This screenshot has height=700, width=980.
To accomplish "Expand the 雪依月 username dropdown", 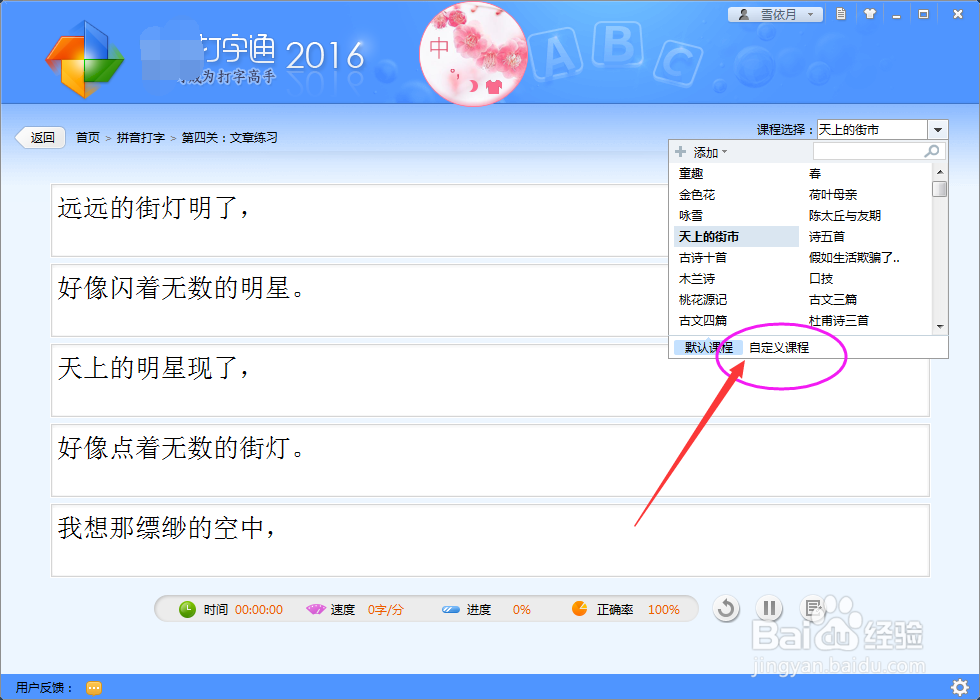I will click(x=810, y=13).
